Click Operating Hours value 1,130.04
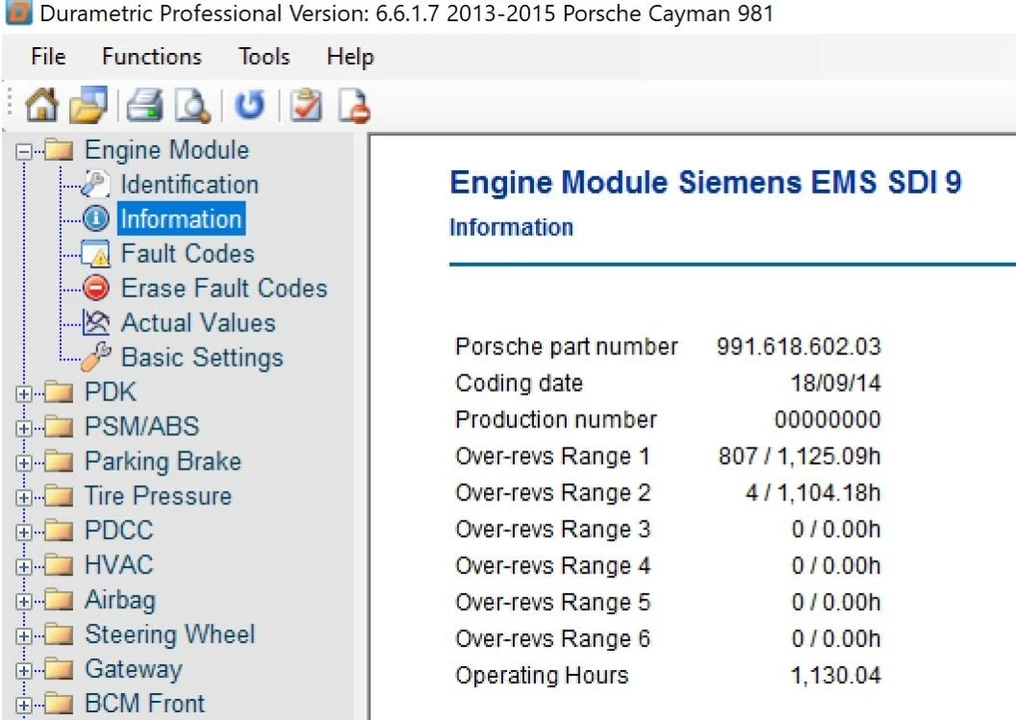1016x720 pixels. pyautogui.click(x=836, y=675)
